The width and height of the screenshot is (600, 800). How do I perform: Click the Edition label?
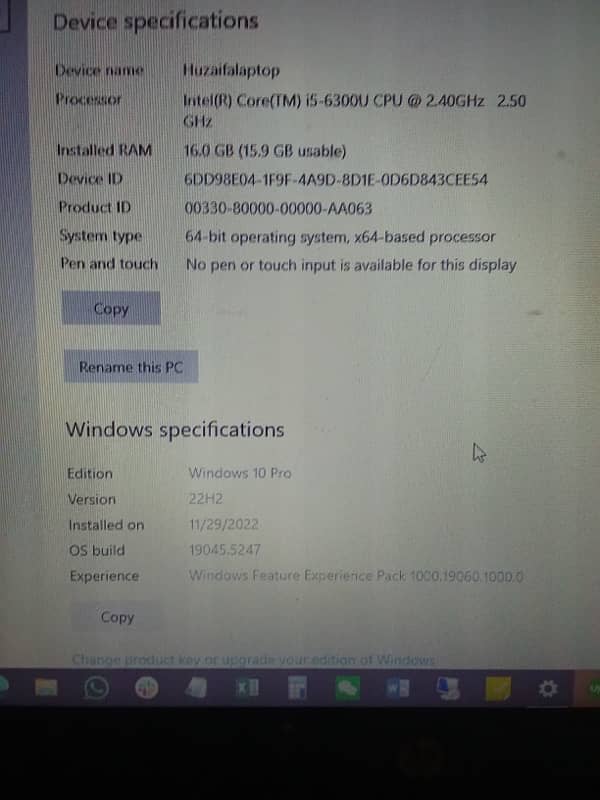[x=90, y=473]
